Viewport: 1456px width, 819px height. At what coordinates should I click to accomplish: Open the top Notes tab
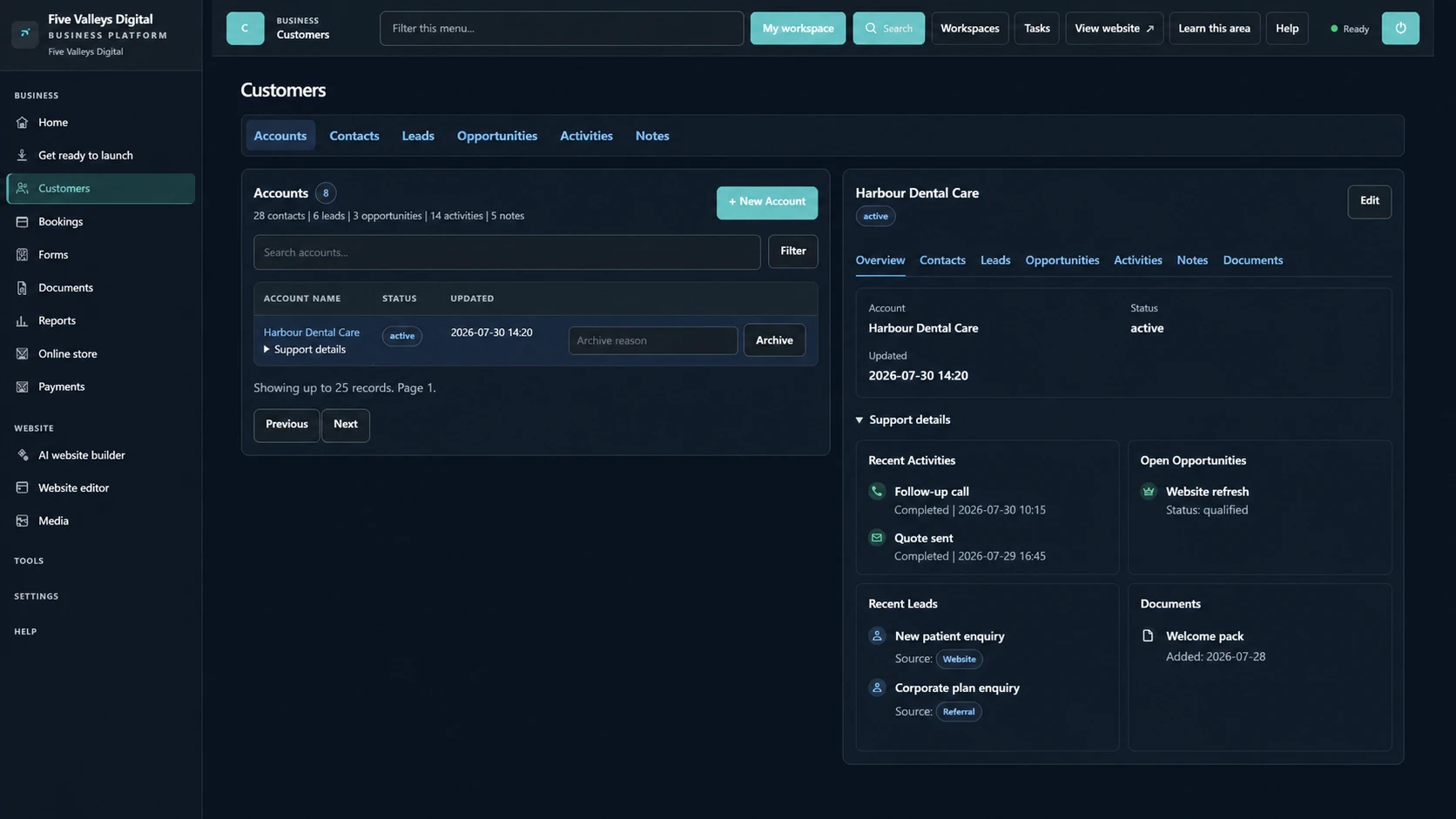pyautogui.click(x=652, y=136)
